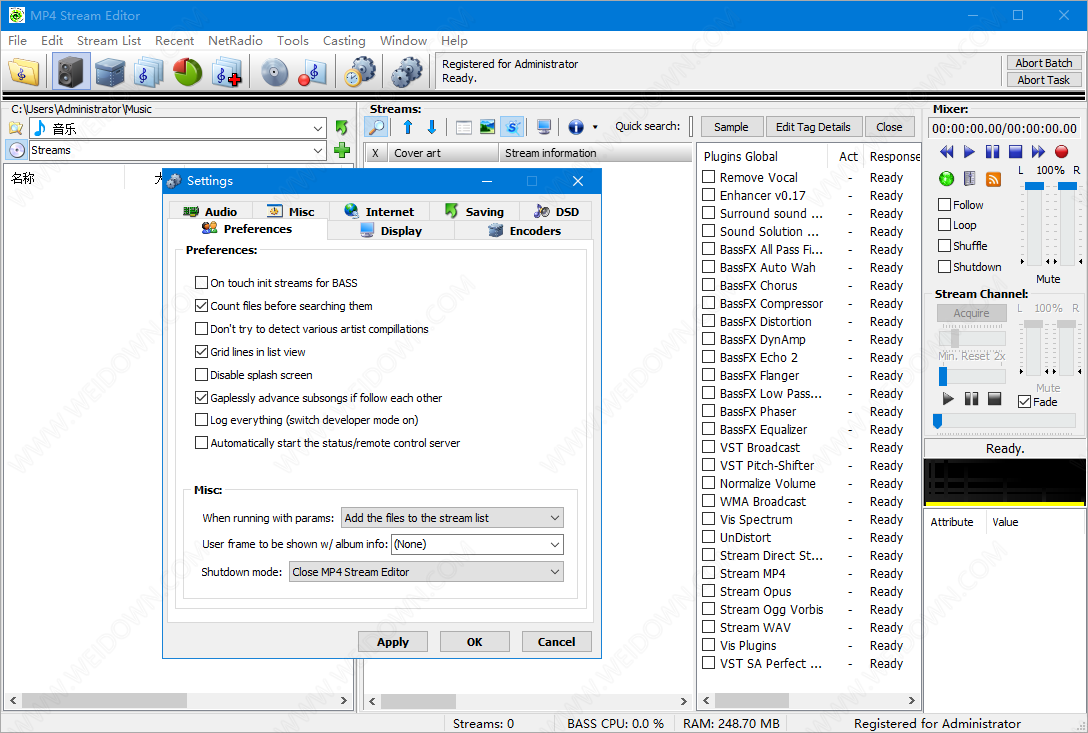This screenshot has width=1088, height=733.
Task: Tick the Loop checkbox in Mixer
Action: click(x=944, y=225)
